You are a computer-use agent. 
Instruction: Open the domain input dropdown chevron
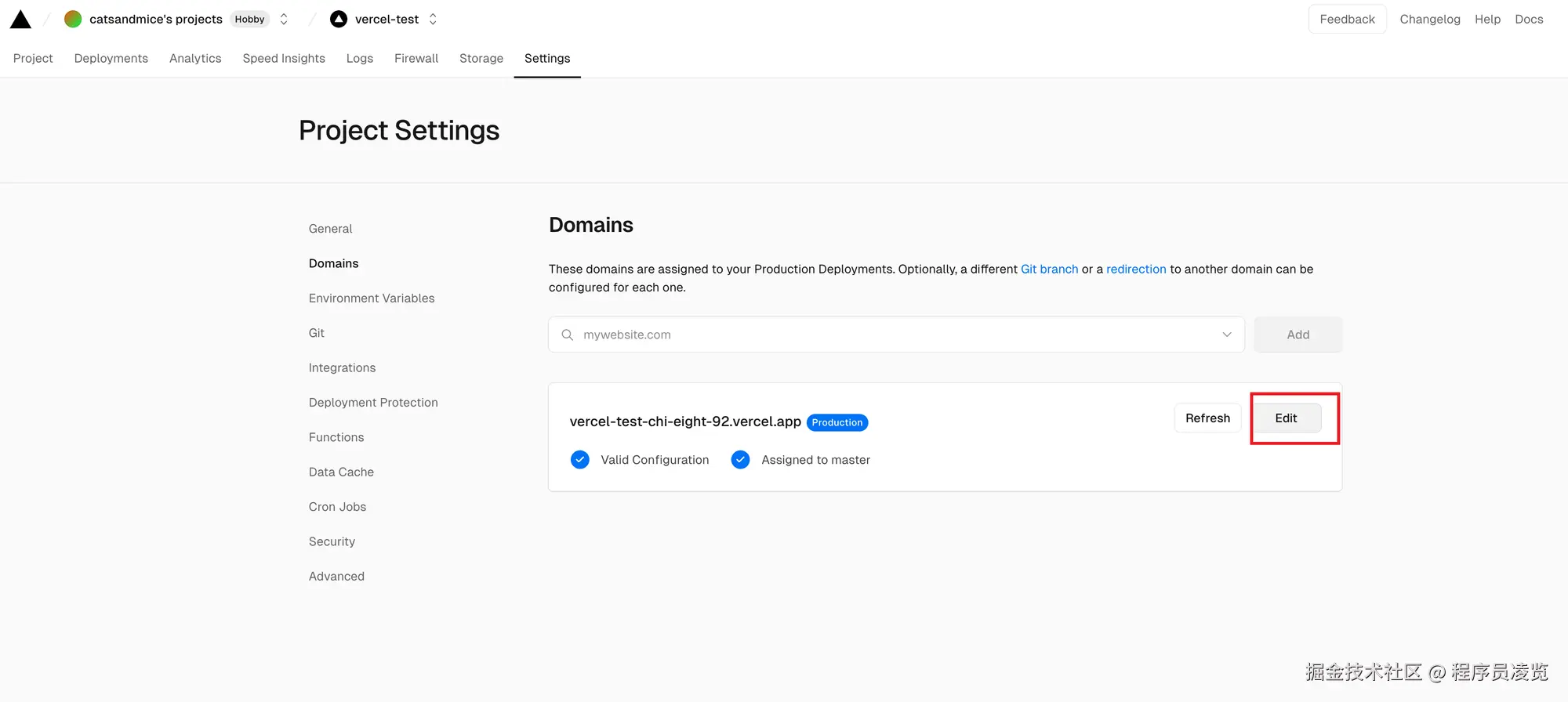(1226, 335)
